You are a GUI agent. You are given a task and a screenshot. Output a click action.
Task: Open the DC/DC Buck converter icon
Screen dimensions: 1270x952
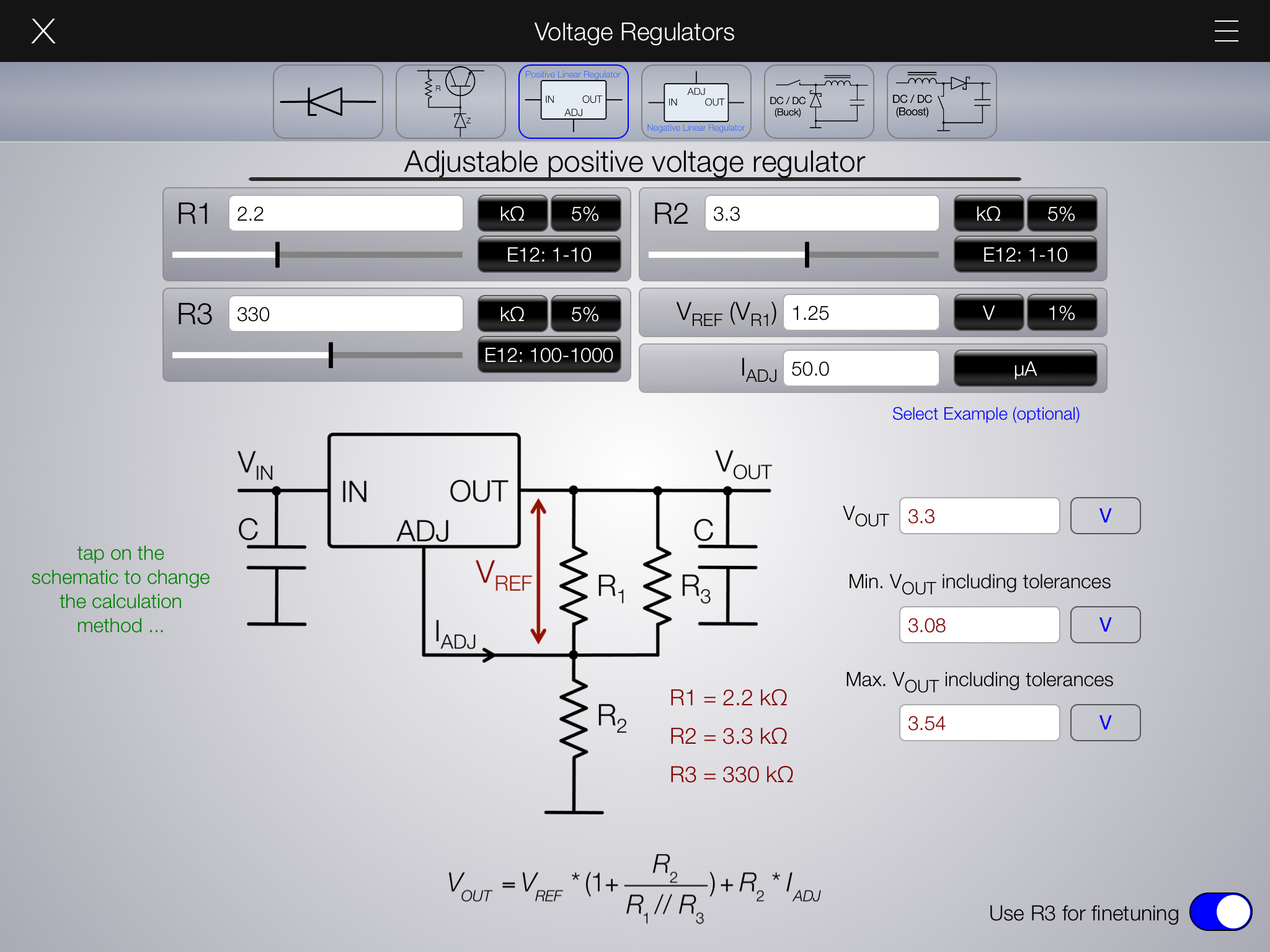tap(819, 102)
